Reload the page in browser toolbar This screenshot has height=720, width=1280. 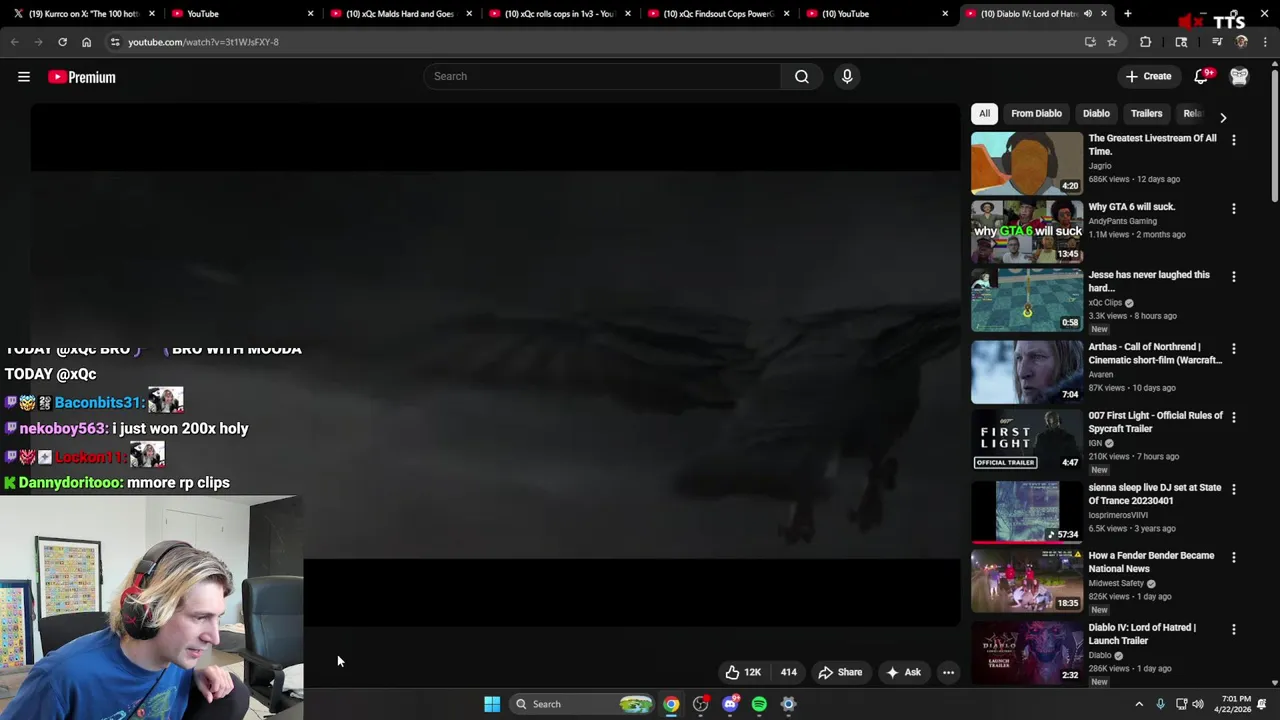point(62,42)
